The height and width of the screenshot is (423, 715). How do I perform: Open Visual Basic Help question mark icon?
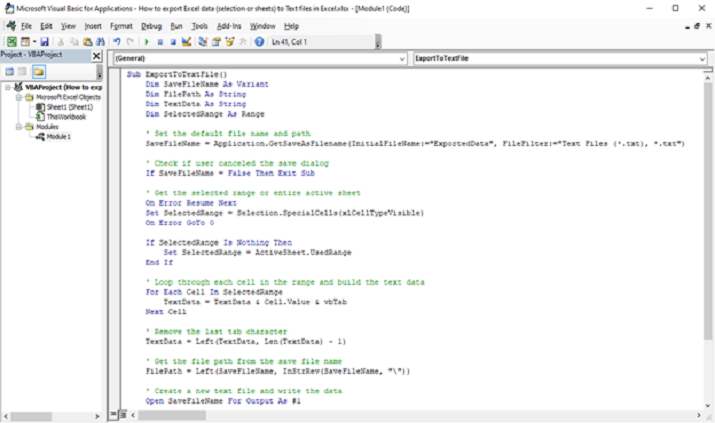tap(259, 42)
